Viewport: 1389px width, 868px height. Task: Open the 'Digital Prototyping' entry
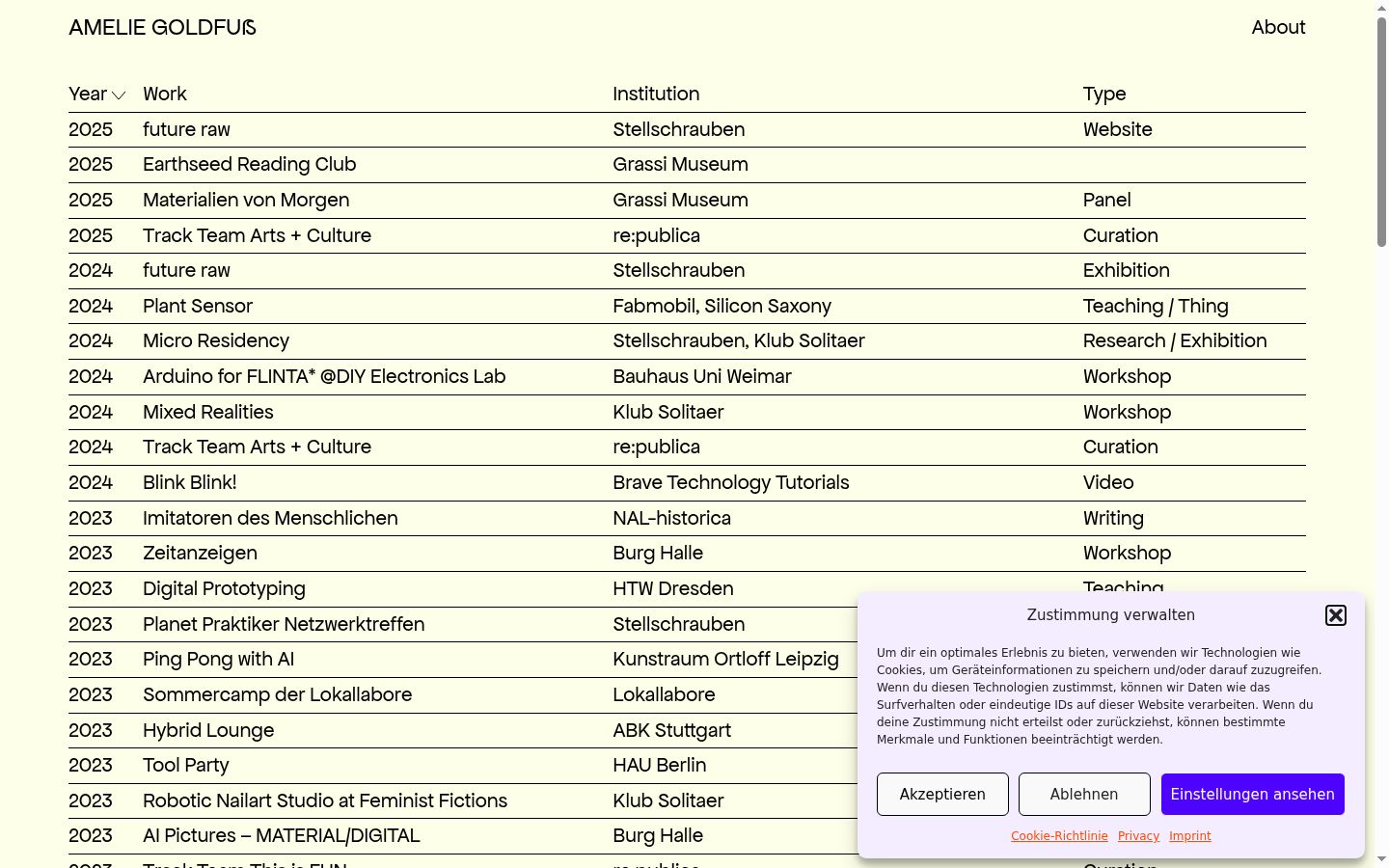tap(224, 589)
